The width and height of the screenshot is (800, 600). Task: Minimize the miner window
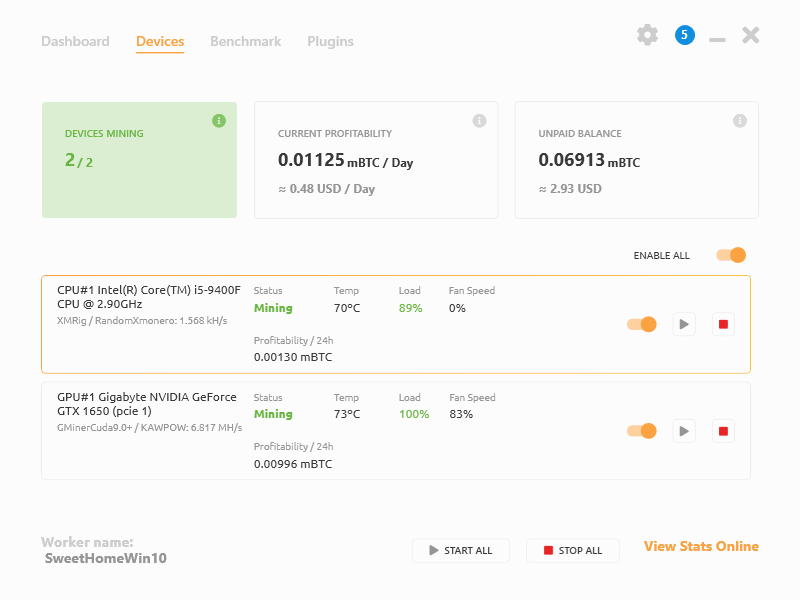(x=717, y=40)
